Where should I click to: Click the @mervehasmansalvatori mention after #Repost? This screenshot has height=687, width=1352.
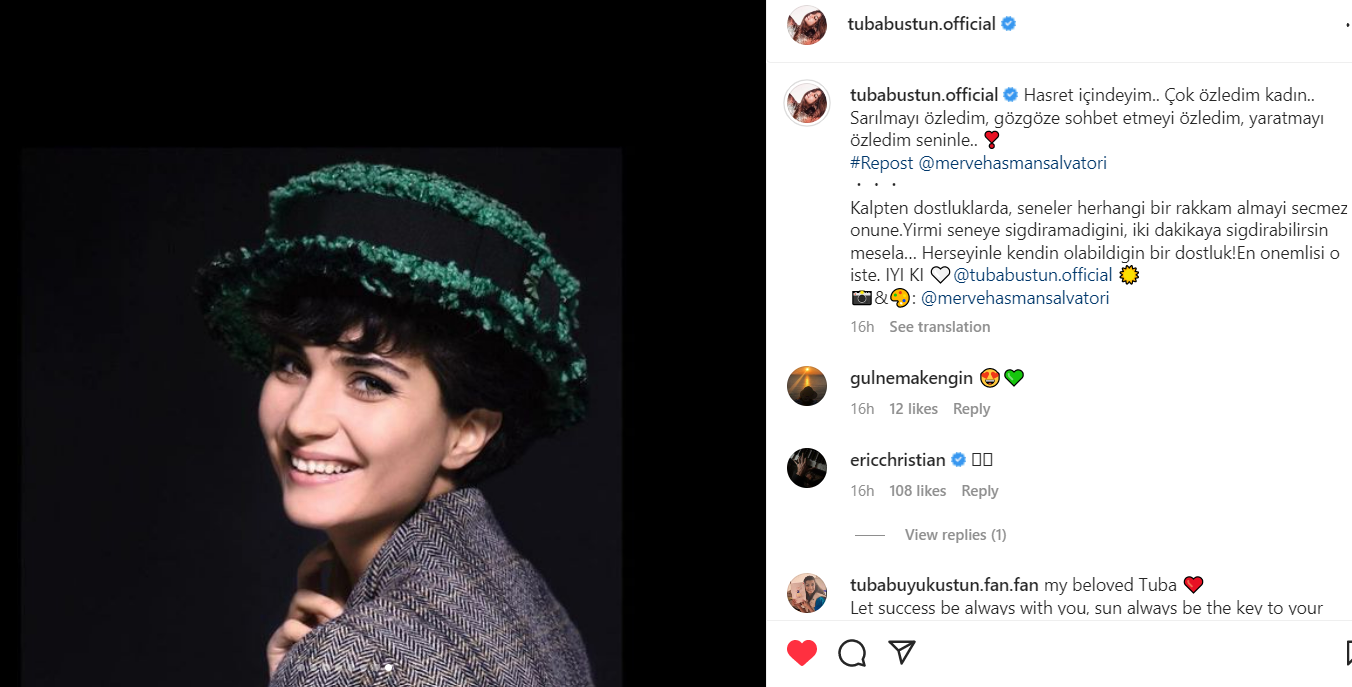1012,163
